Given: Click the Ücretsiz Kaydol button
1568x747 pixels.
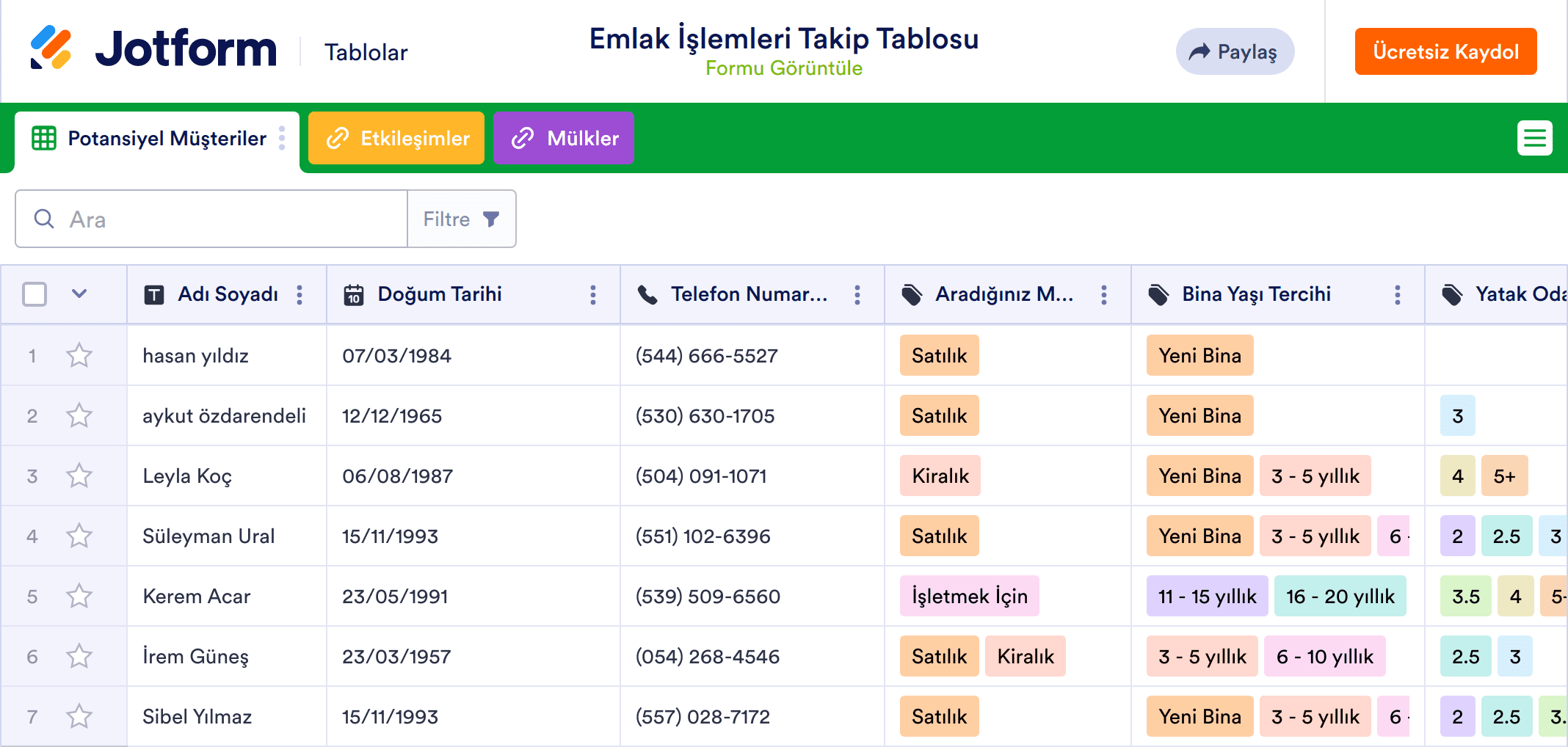Looking at the screenshot, I should [x=1445, y=51].
